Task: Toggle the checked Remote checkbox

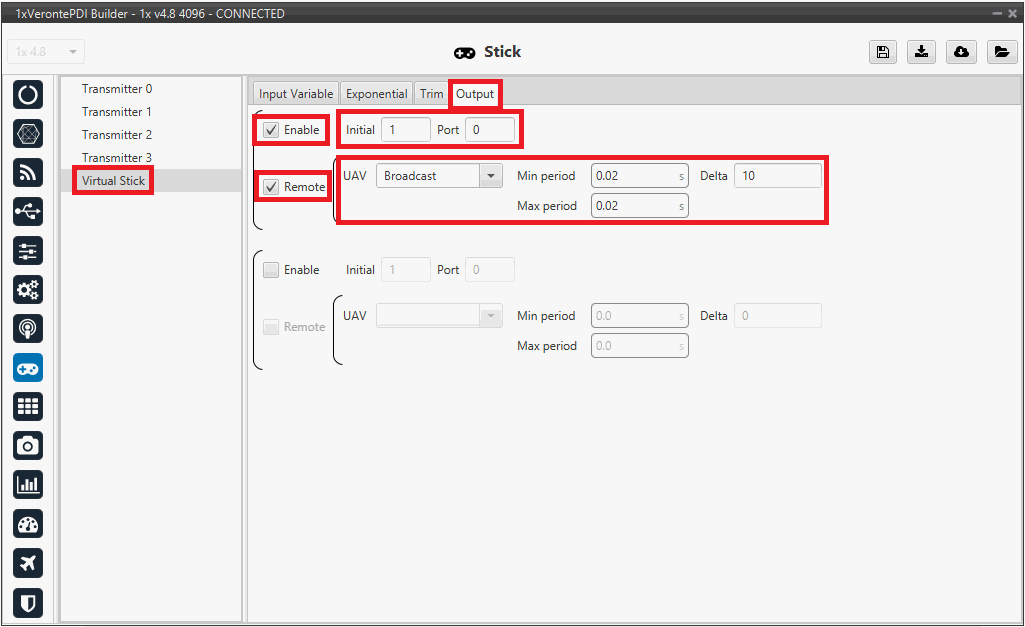Action: [x=271, y=187]
